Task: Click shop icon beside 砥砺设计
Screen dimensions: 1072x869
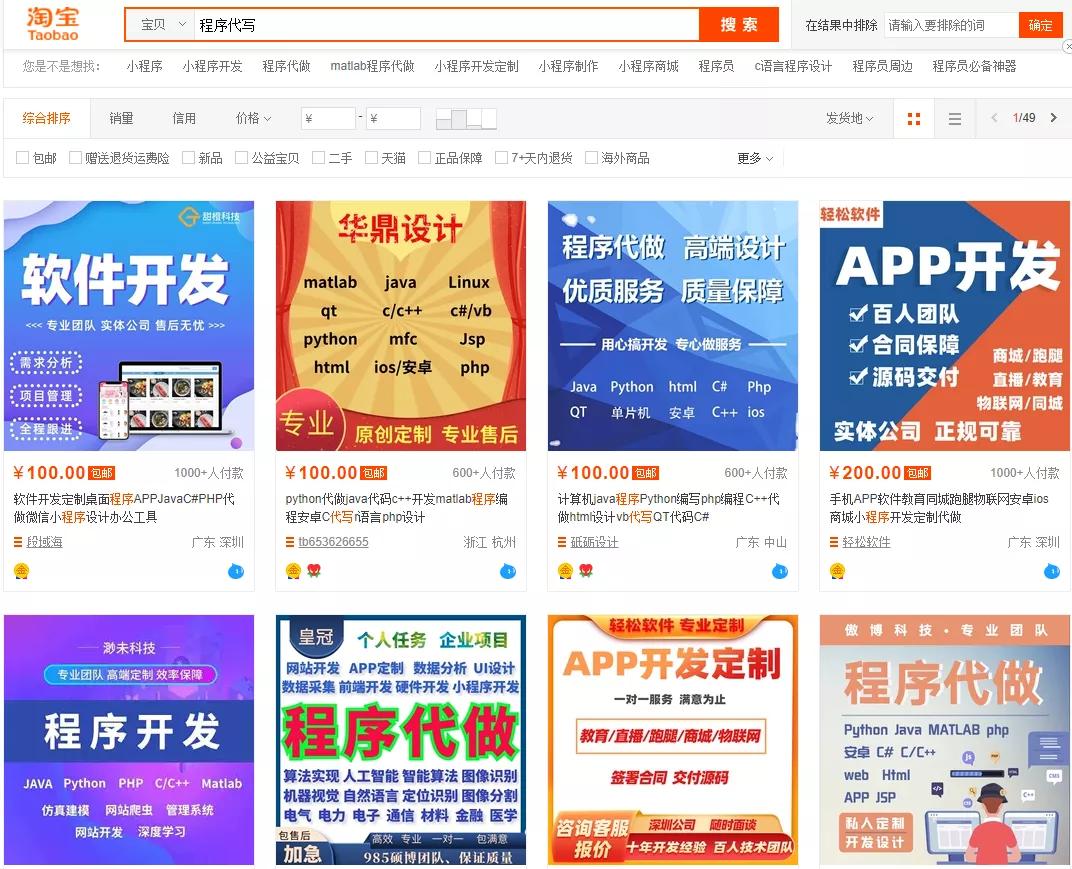Action: (563, 542)
